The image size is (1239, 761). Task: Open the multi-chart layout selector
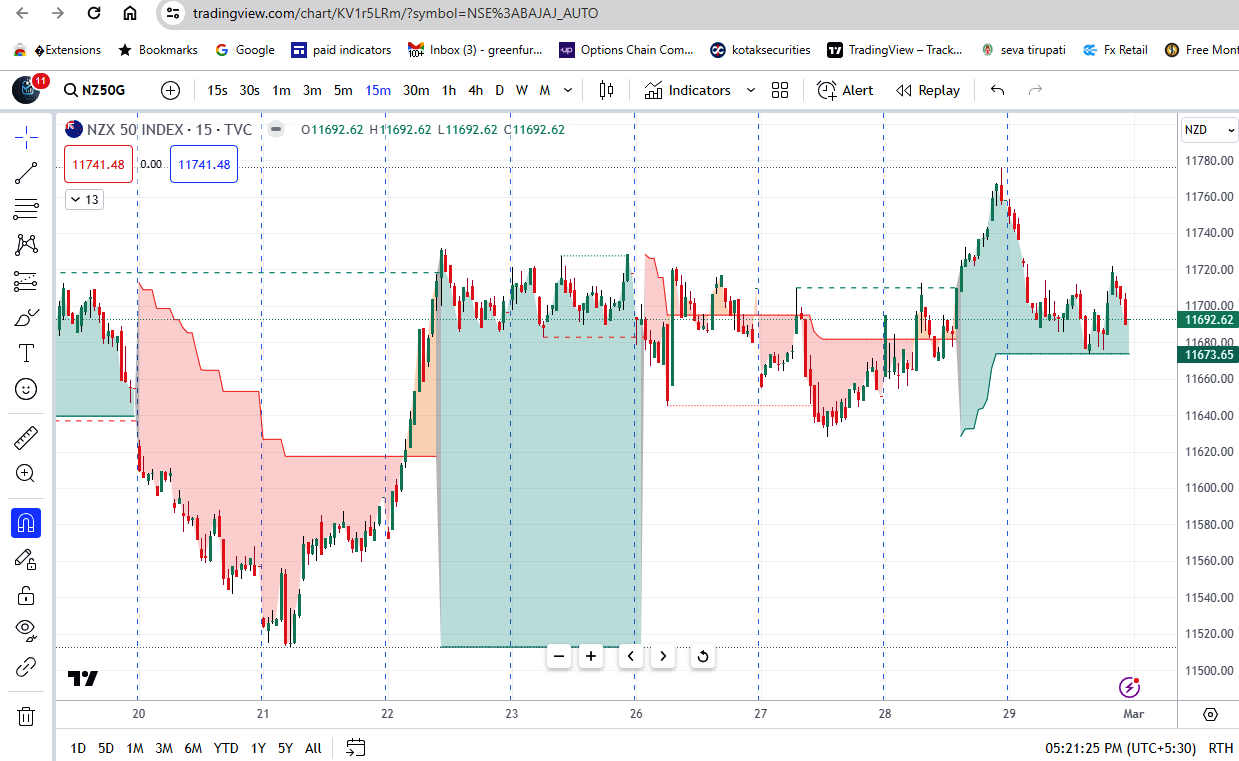tap(780, 90)
